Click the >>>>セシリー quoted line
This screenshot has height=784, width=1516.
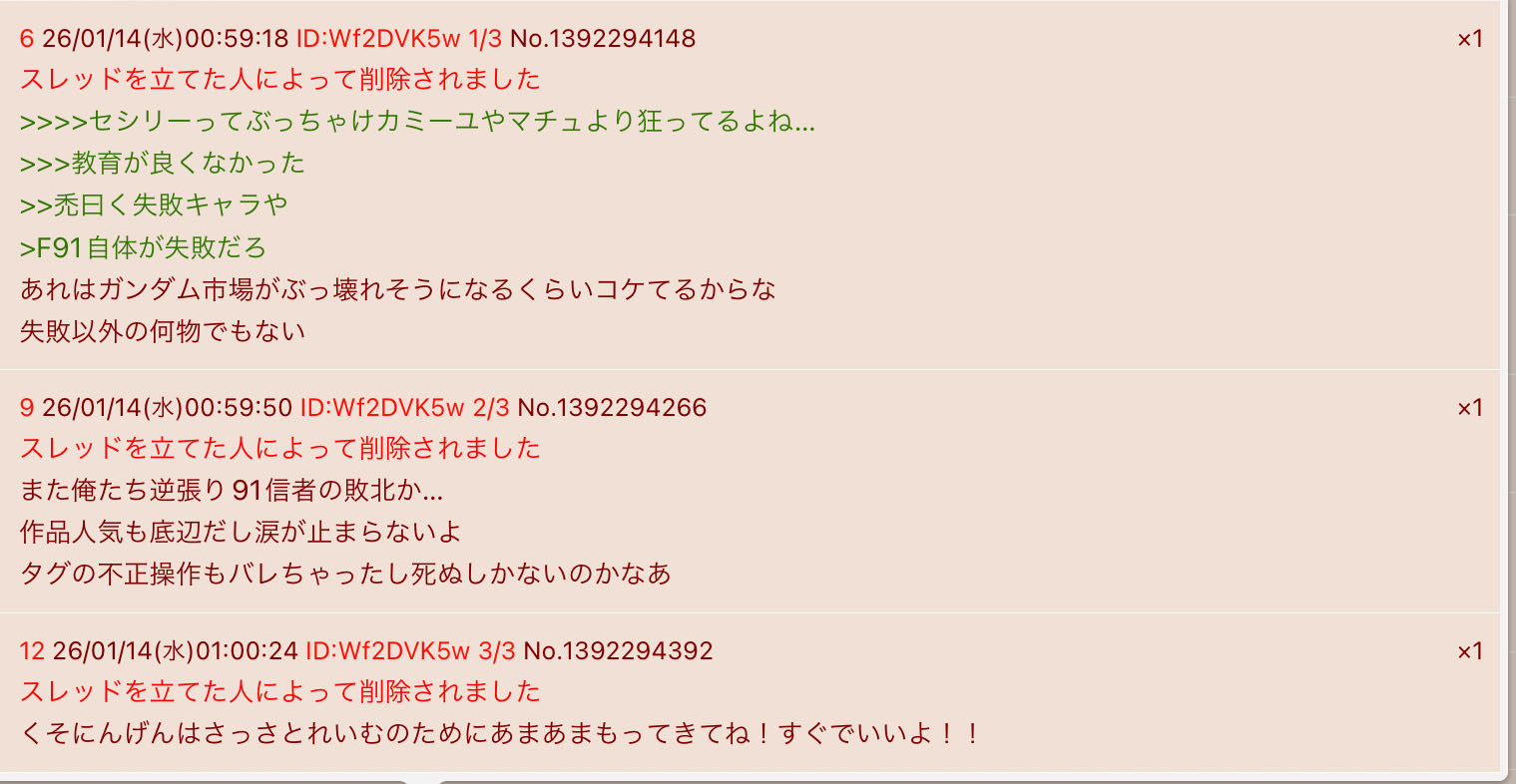[x=417, y=122]
